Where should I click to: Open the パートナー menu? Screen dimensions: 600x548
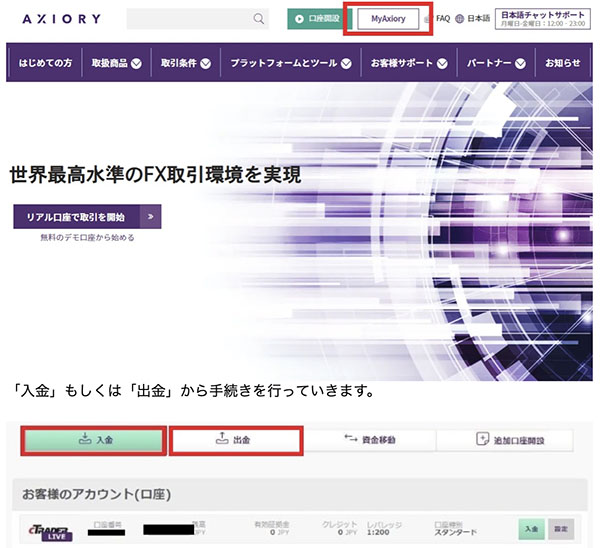click(x=489, y=63)
